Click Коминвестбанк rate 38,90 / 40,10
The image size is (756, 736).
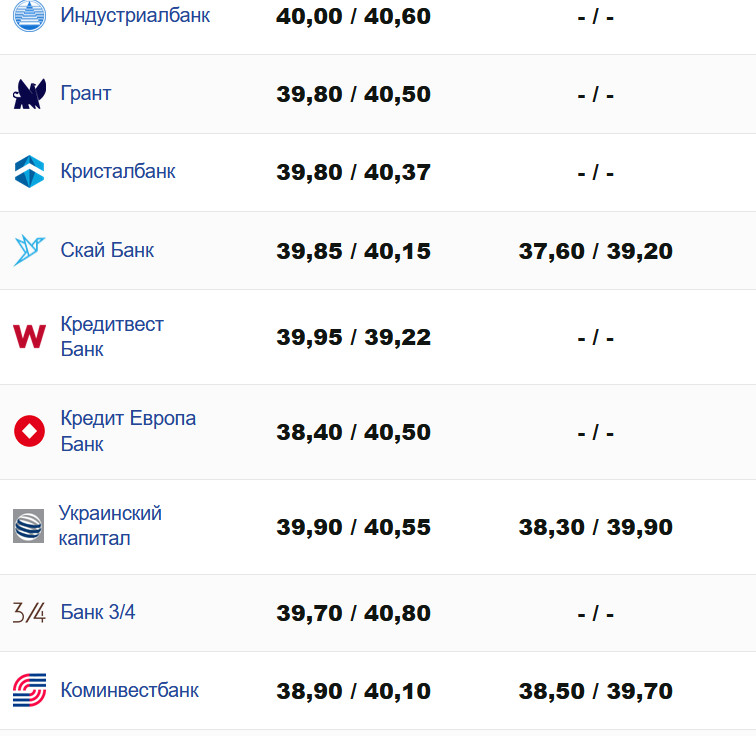[353, 691]
